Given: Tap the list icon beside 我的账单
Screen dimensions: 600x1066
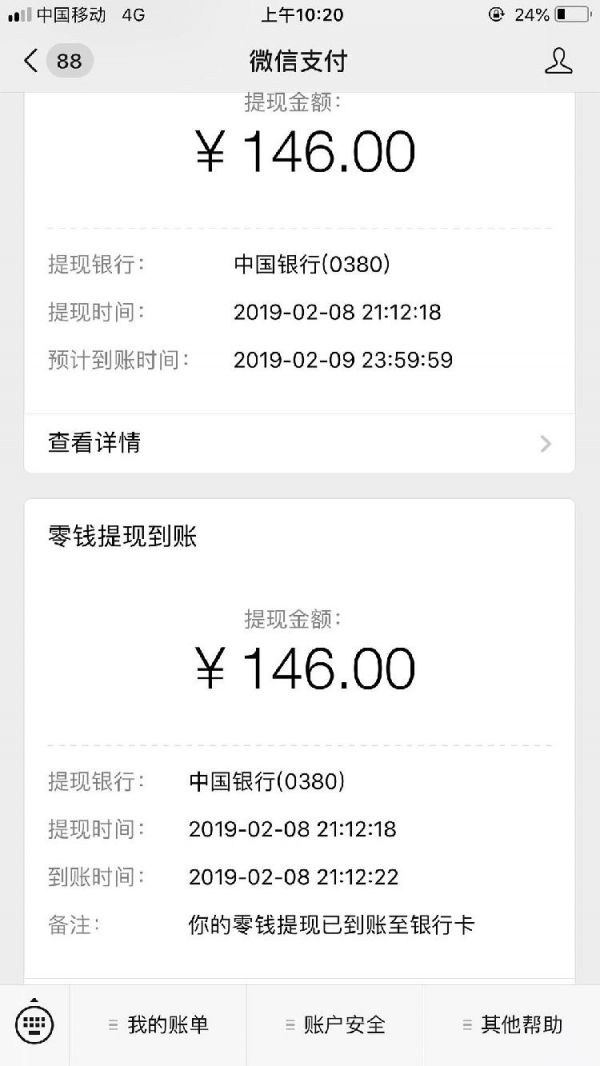Looking at the screenshot, I should [113, 1025].
